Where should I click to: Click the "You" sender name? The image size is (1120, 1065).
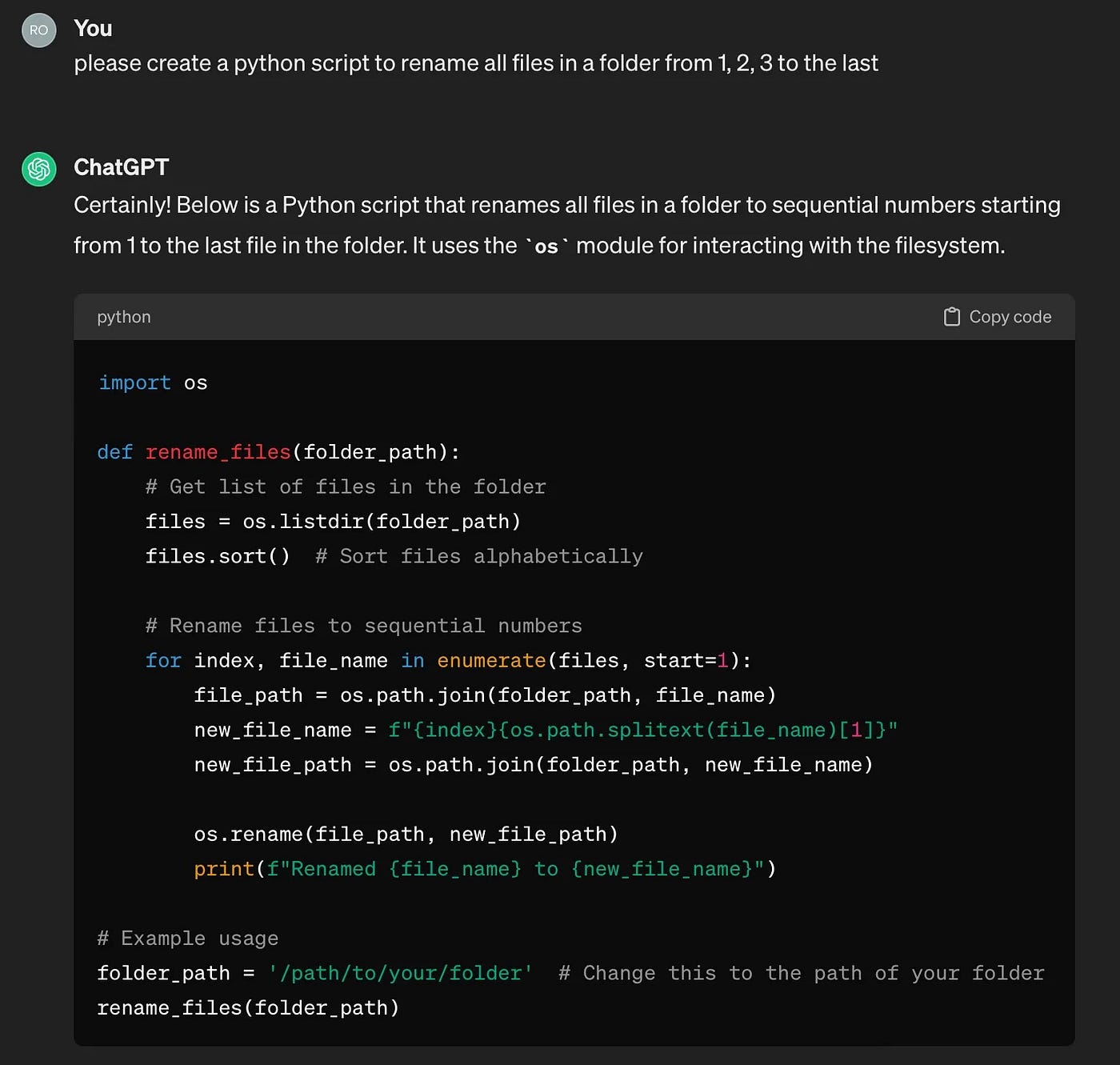click(x=93, y=29)
